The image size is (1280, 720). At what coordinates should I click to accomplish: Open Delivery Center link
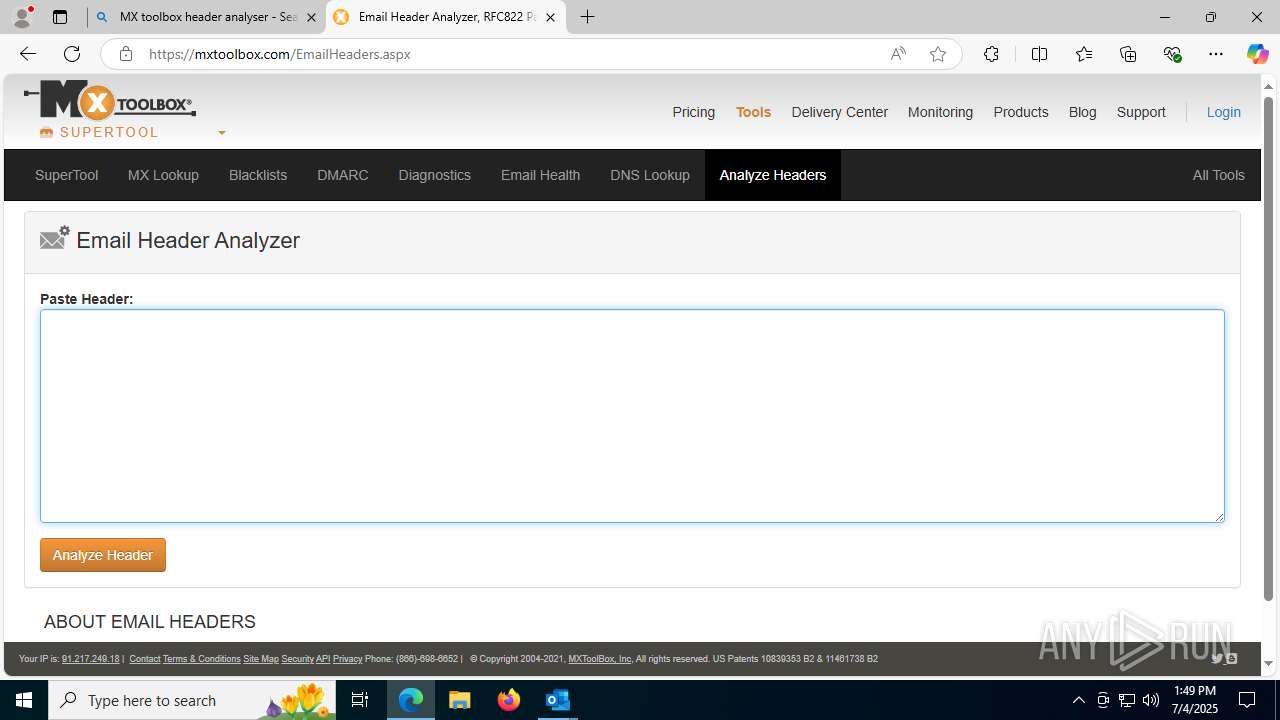tap(839, 112)
